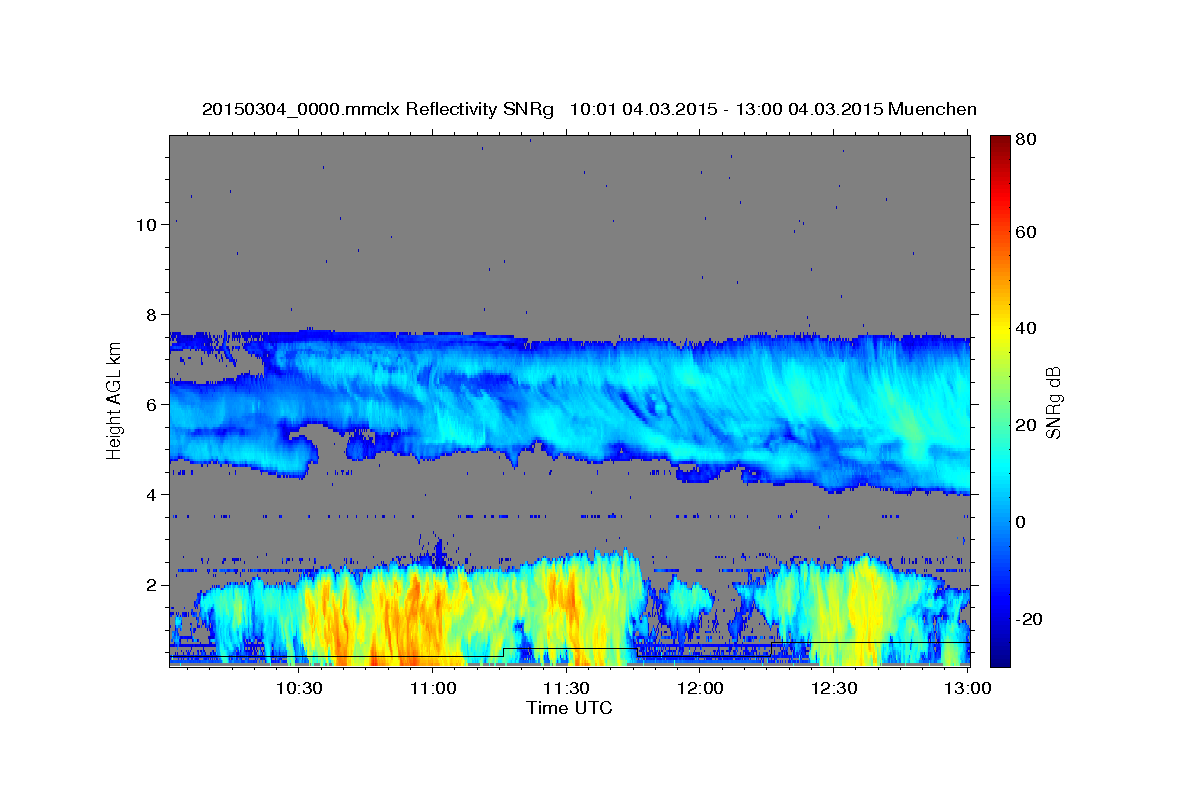Screen dimensions: 1200x800
Task: Click the 'SNRg dB' colorbar label
Action: (1052, 403)
